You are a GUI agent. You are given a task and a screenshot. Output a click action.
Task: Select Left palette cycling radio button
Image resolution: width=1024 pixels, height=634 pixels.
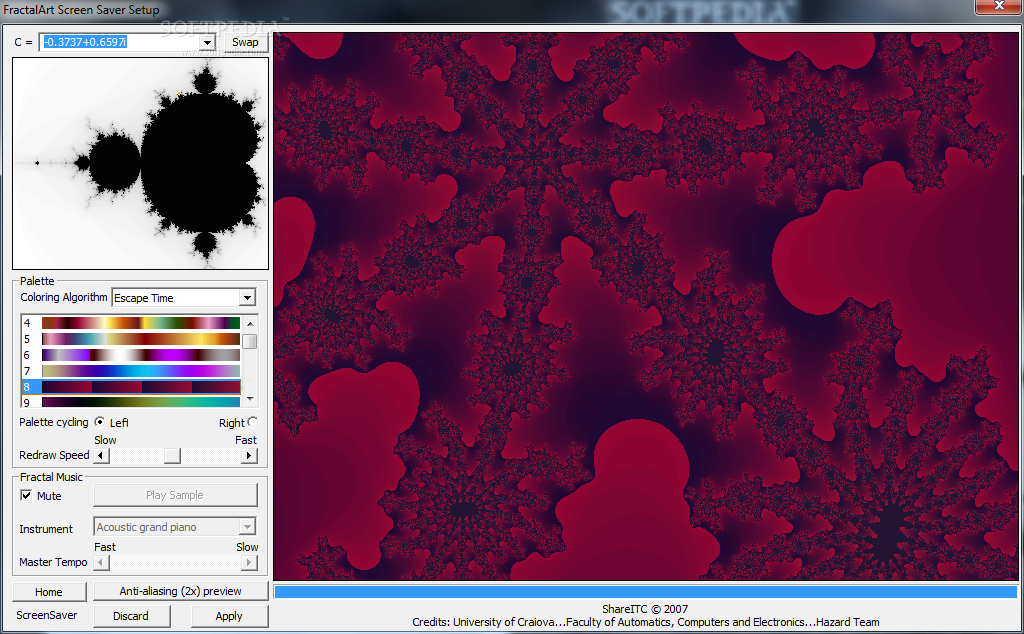tap(99, 422)
